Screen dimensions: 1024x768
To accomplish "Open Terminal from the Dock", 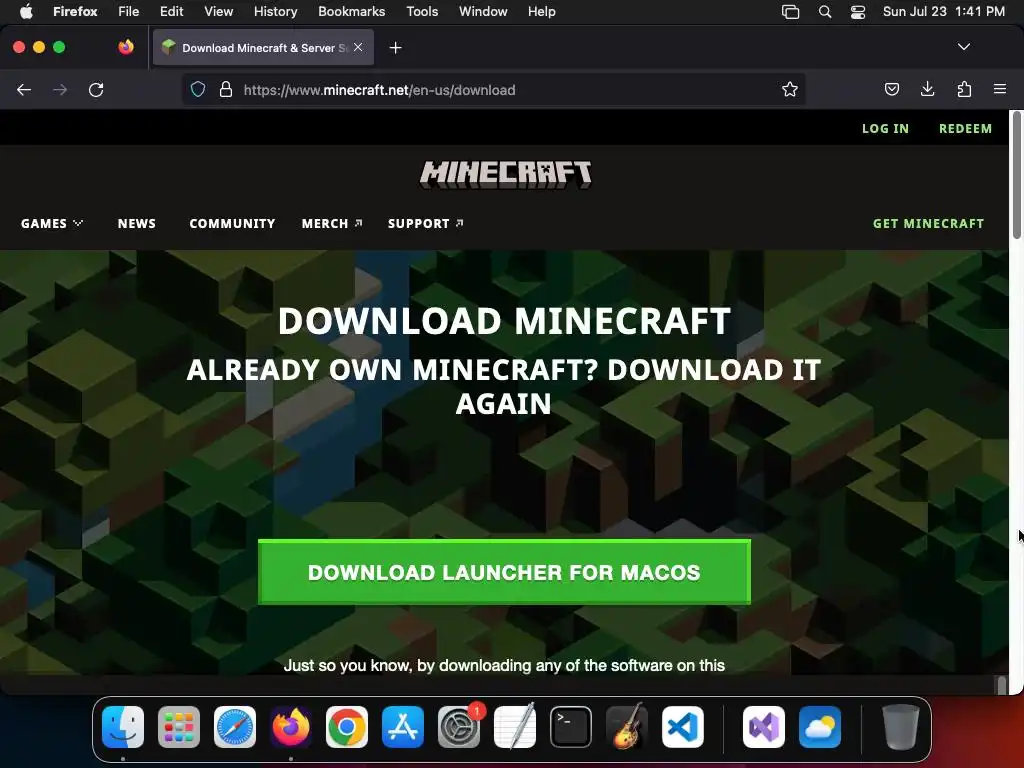I will click(571, 727).
